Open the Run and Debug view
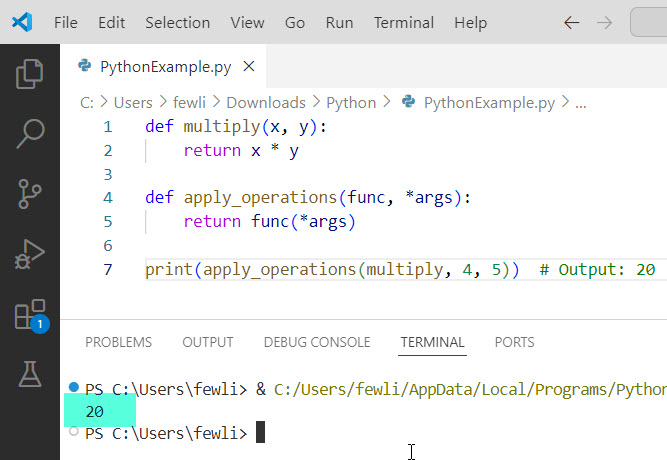The width and height of the screenshot is (667, 460). tap(29, 254)
